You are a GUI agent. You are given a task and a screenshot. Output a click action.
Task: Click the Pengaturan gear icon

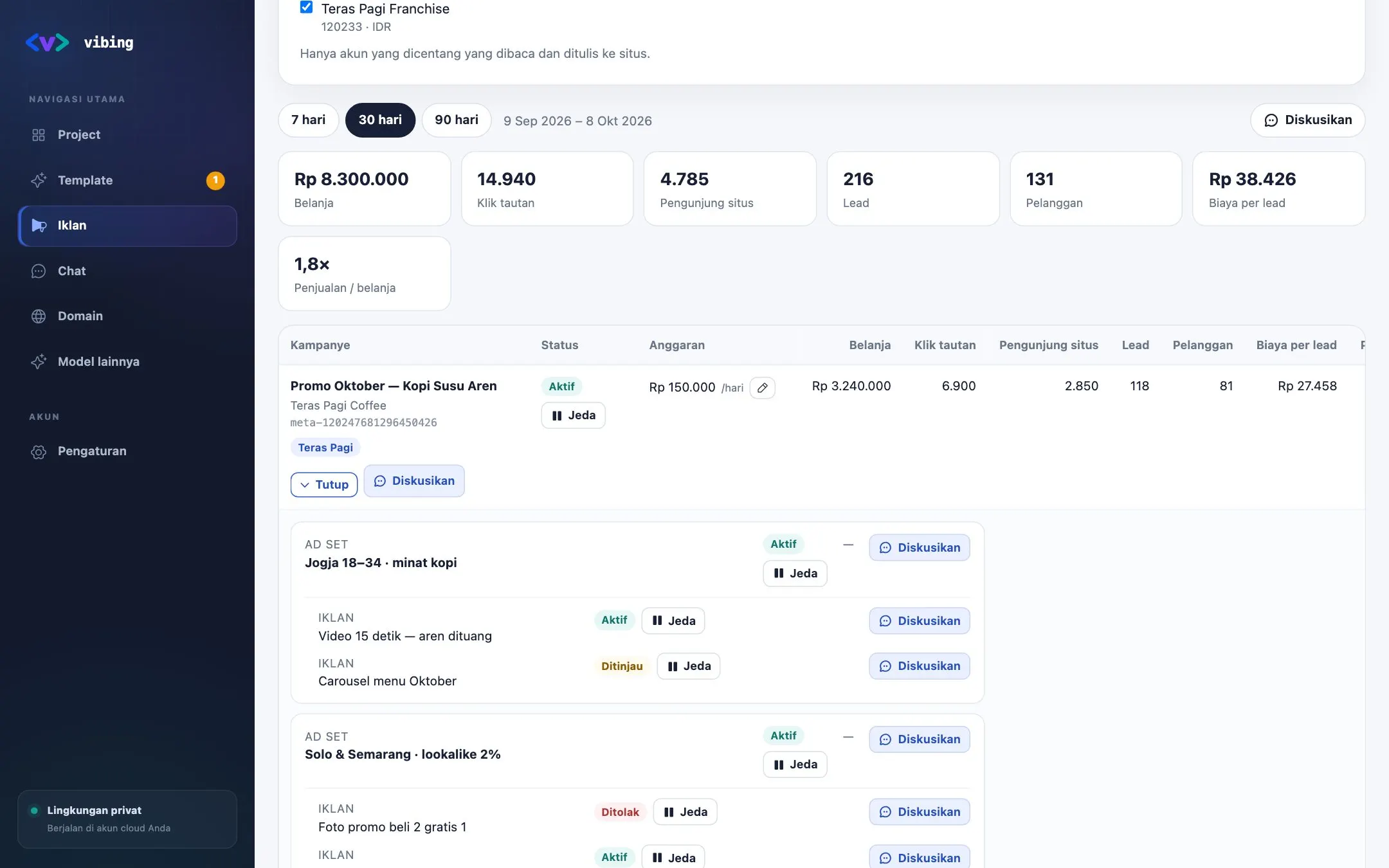[x=39, y=452]
